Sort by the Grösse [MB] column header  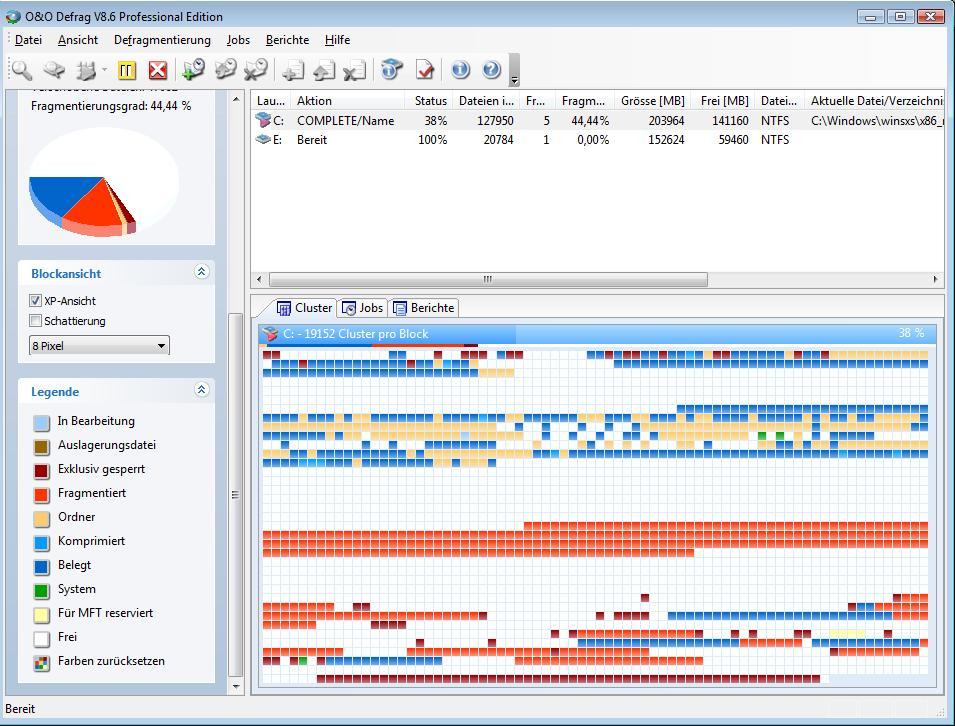click(652, 100)
